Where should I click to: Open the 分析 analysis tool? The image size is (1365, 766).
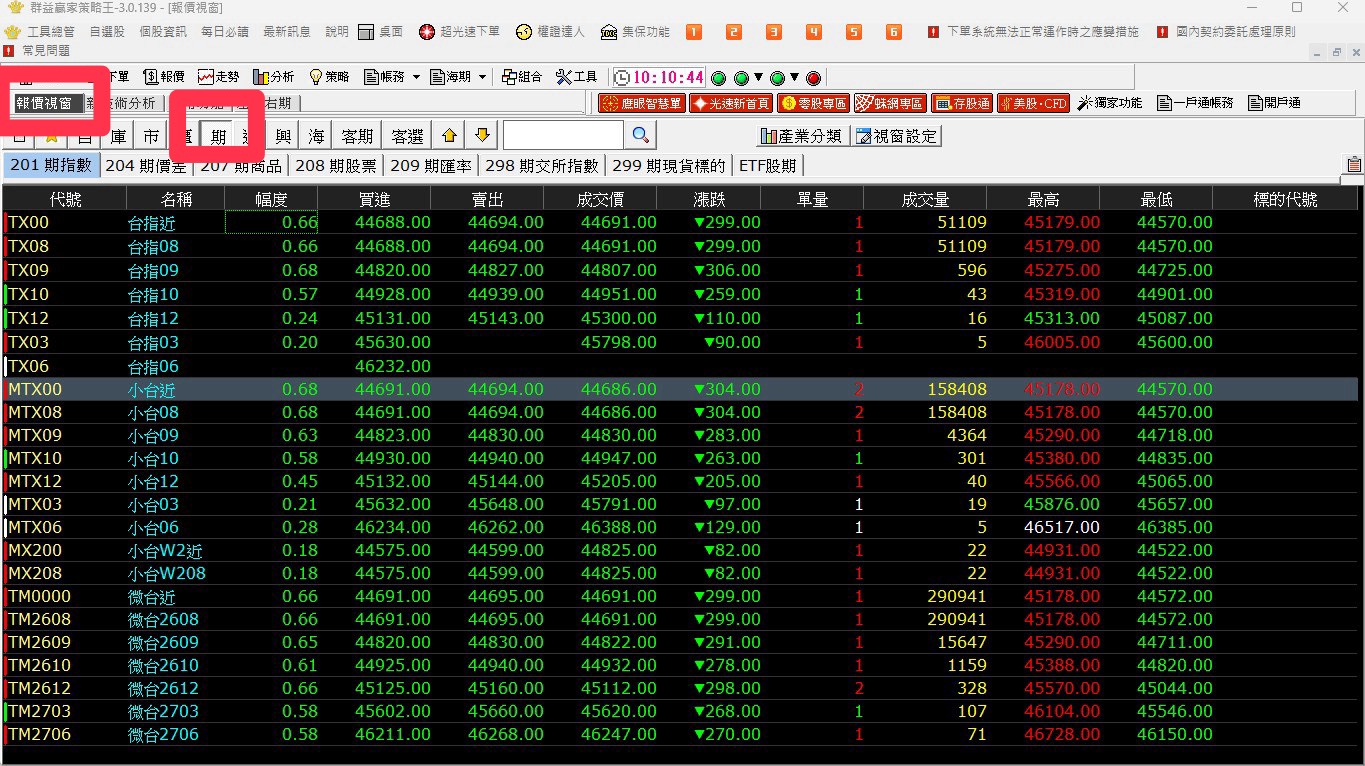click(x=274, y=77)
